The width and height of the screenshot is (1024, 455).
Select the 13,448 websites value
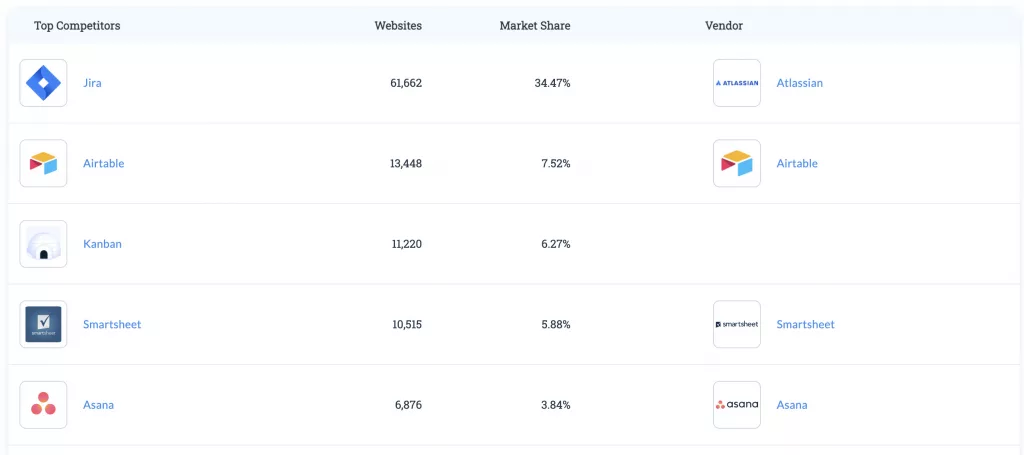406,163
